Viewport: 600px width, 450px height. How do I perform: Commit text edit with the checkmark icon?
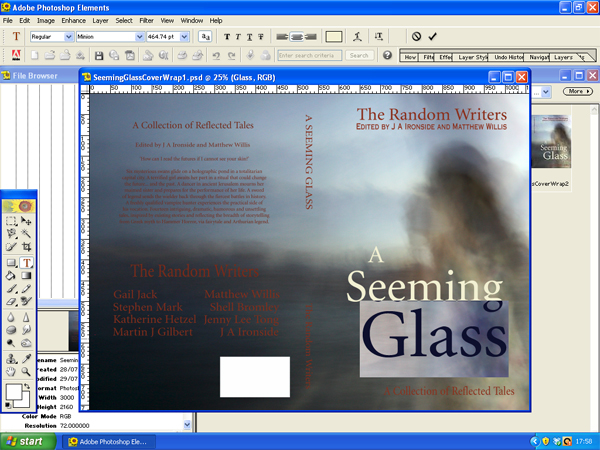point(432,37)
